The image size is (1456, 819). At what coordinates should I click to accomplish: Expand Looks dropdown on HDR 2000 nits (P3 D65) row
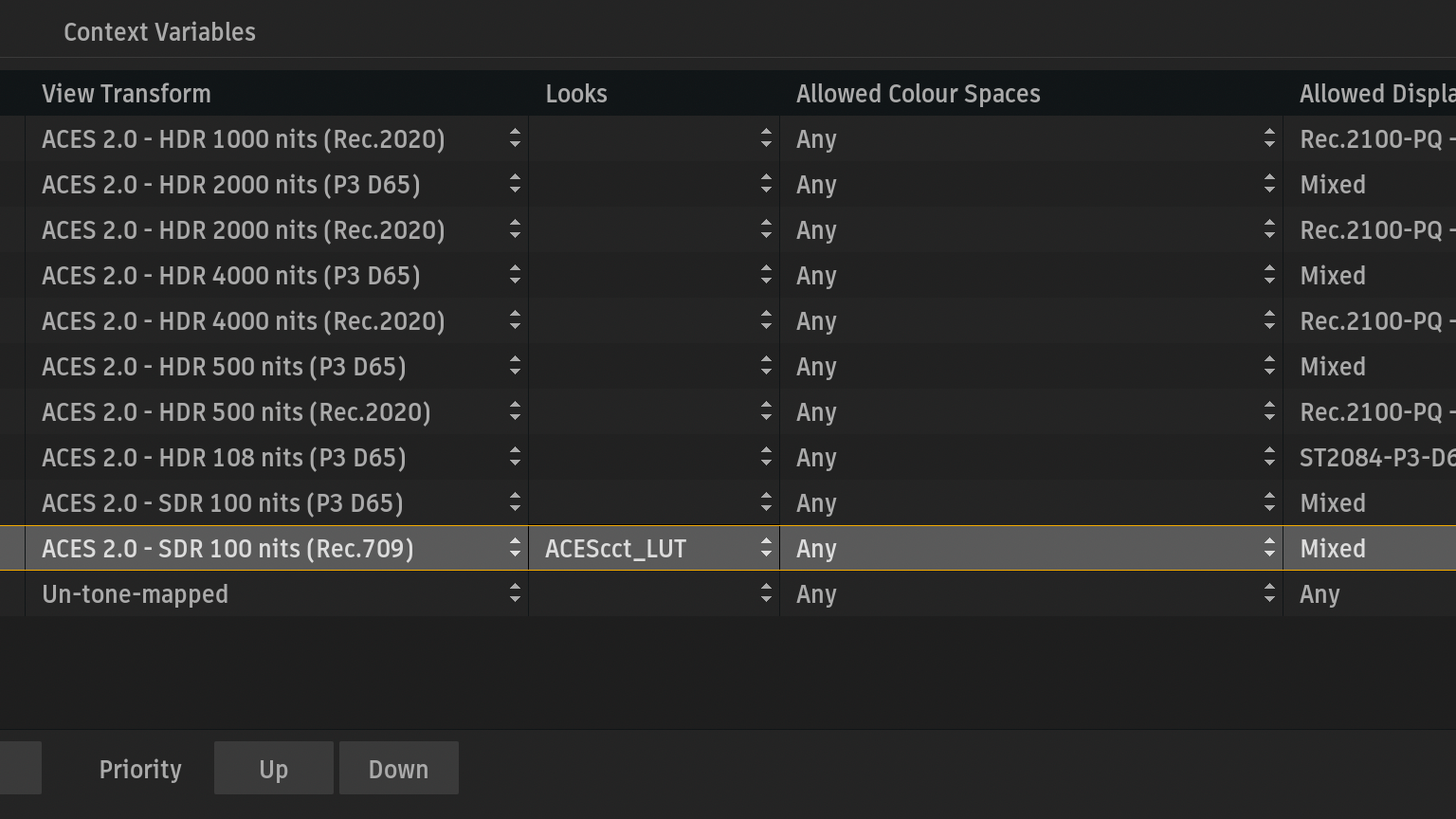point(766,185)
